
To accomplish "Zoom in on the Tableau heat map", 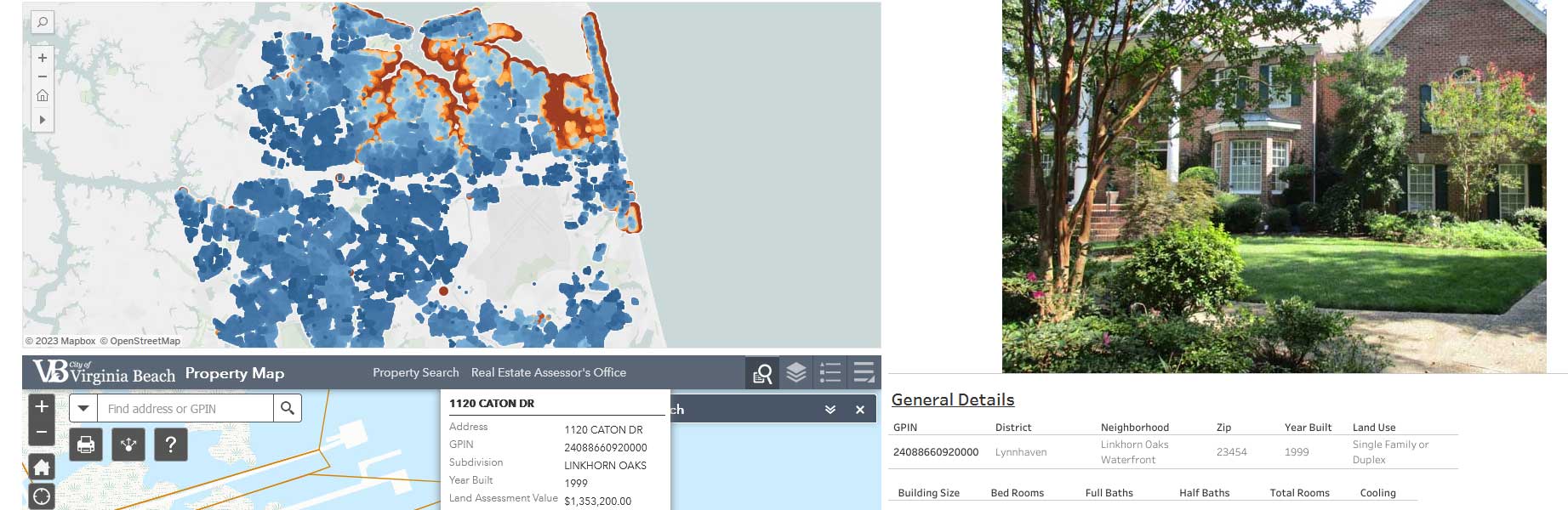I will click(42, 58).
